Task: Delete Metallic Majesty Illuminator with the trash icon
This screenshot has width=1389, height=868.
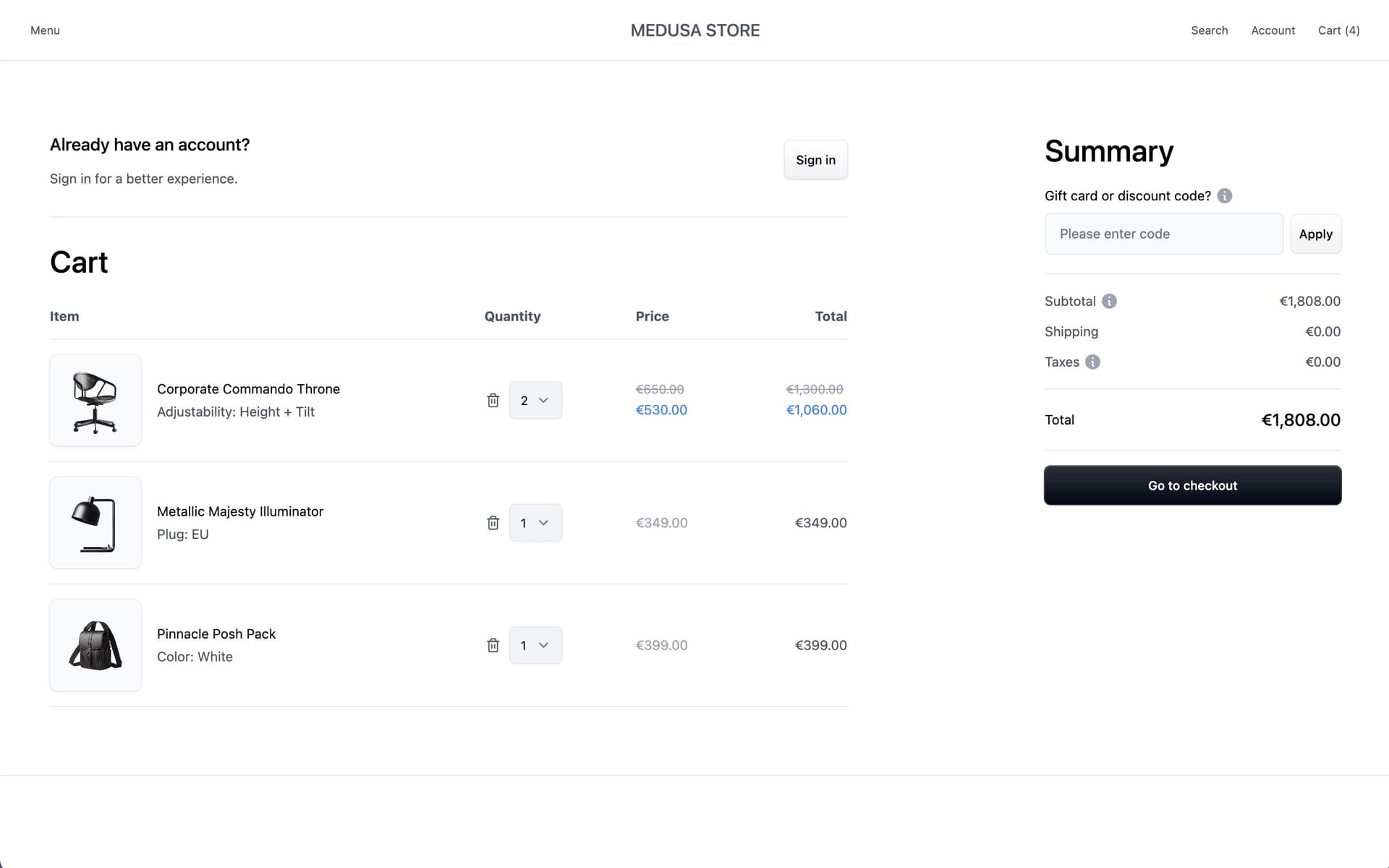Action: click(x=493, y=522)
